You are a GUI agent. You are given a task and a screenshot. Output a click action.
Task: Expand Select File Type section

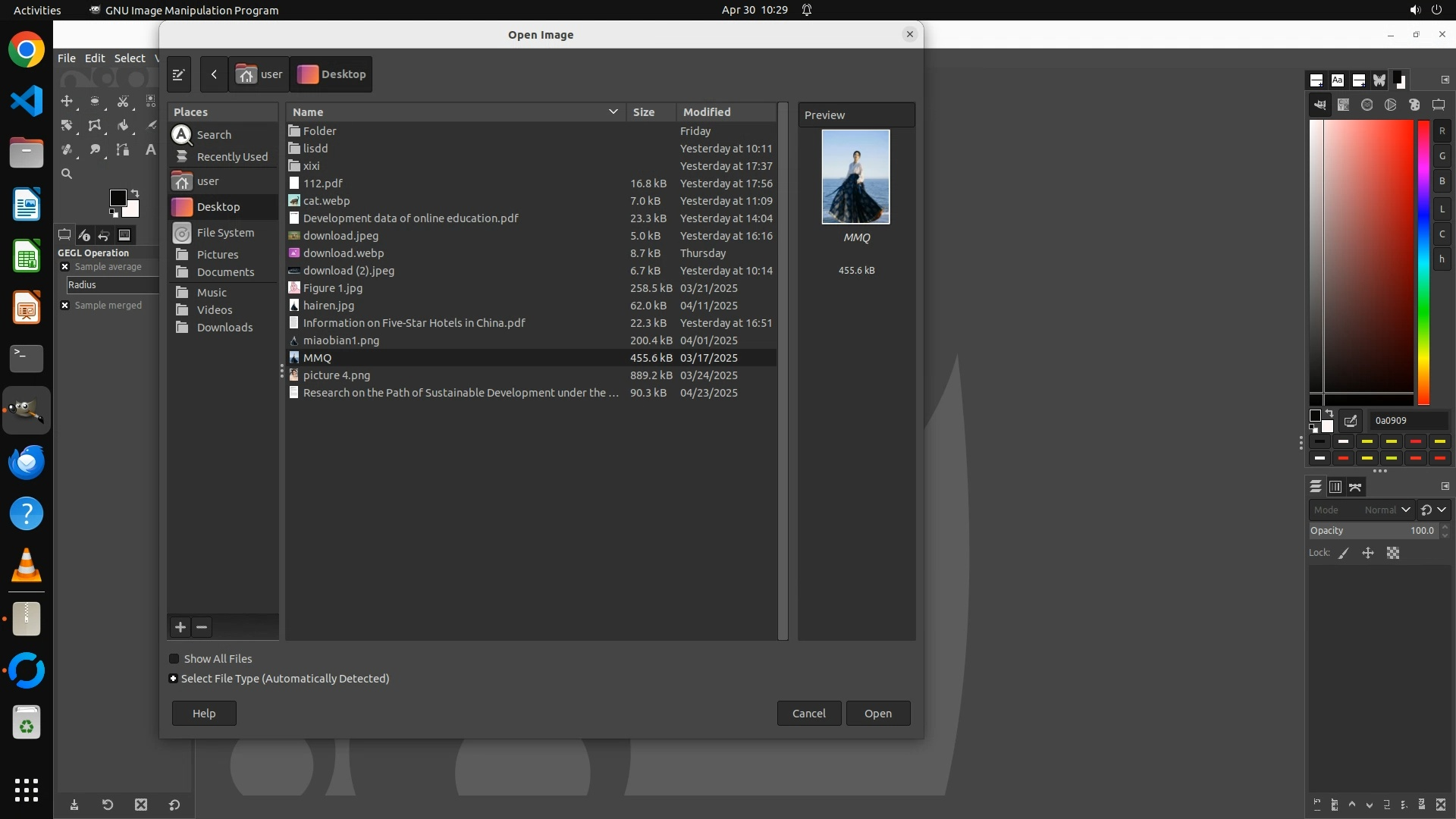pos(174,679)
